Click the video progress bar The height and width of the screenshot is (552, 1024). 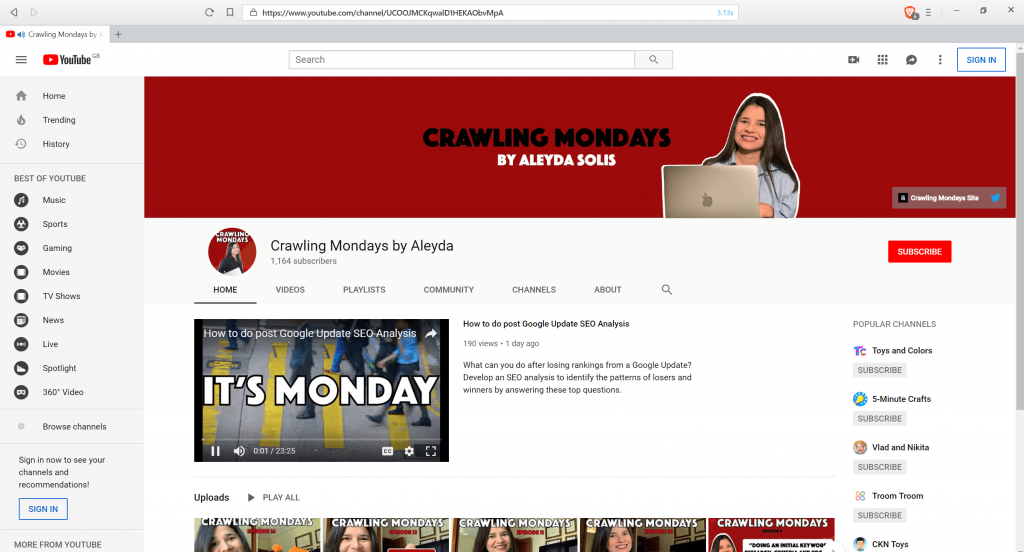[x=321, y=439]
